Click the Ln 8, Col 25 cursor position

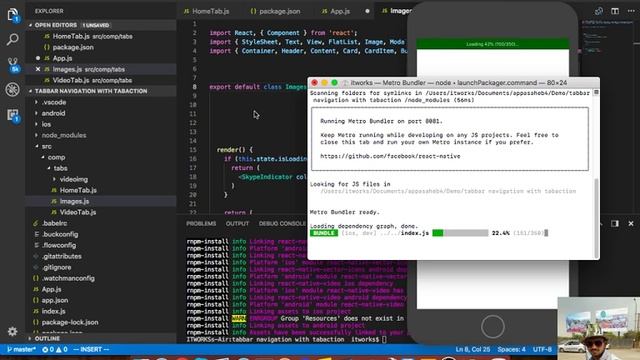[x=473, y=349]
